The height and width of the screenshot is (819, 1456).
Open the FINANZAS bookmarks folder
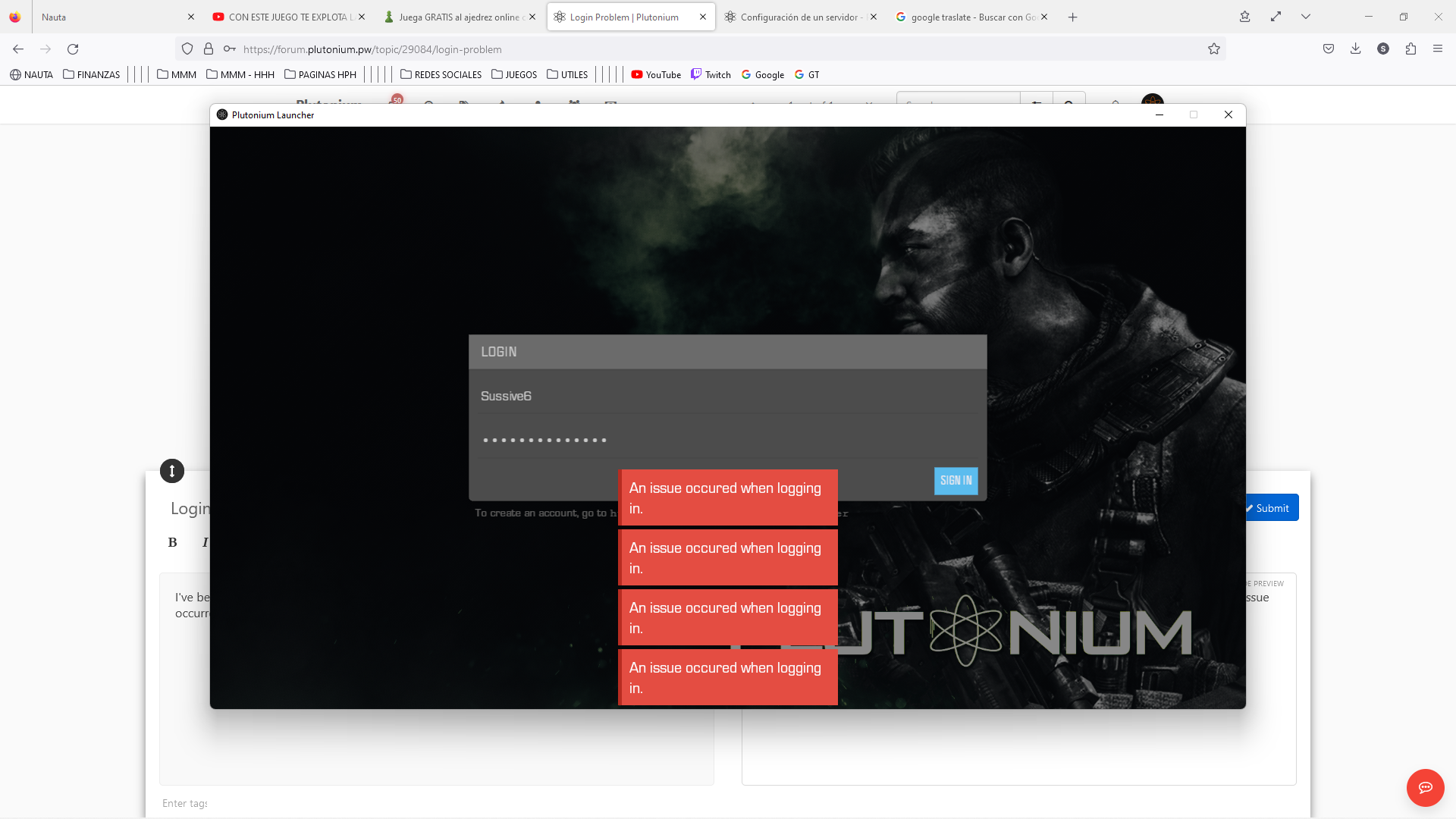tap(92, 74)
